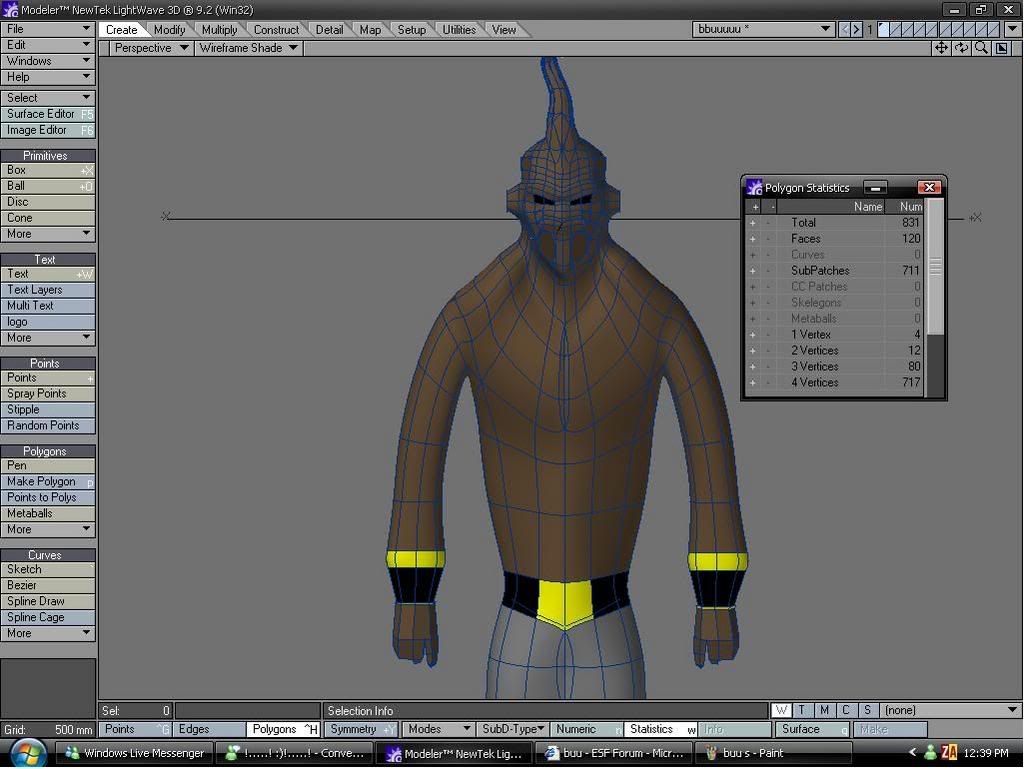Open the Windows Start orb
The width and height of the screenshot is (1024, 769).
[28, 753]
